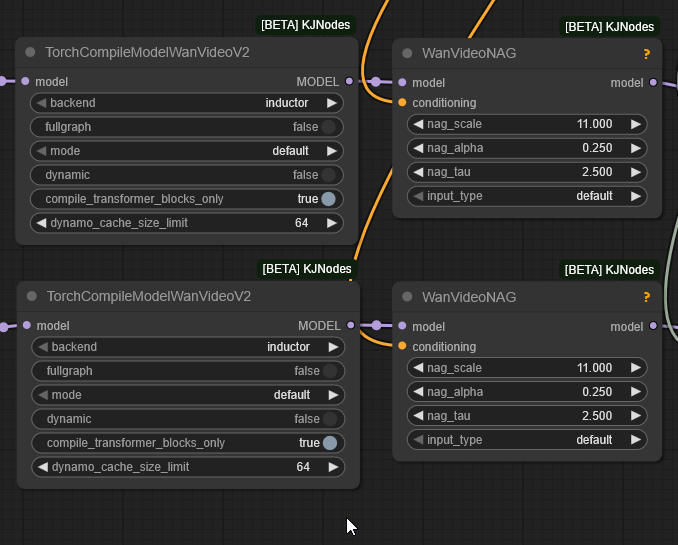
Task: Click MODEL output port of top TorchCompile node
Action: (348, 81)
